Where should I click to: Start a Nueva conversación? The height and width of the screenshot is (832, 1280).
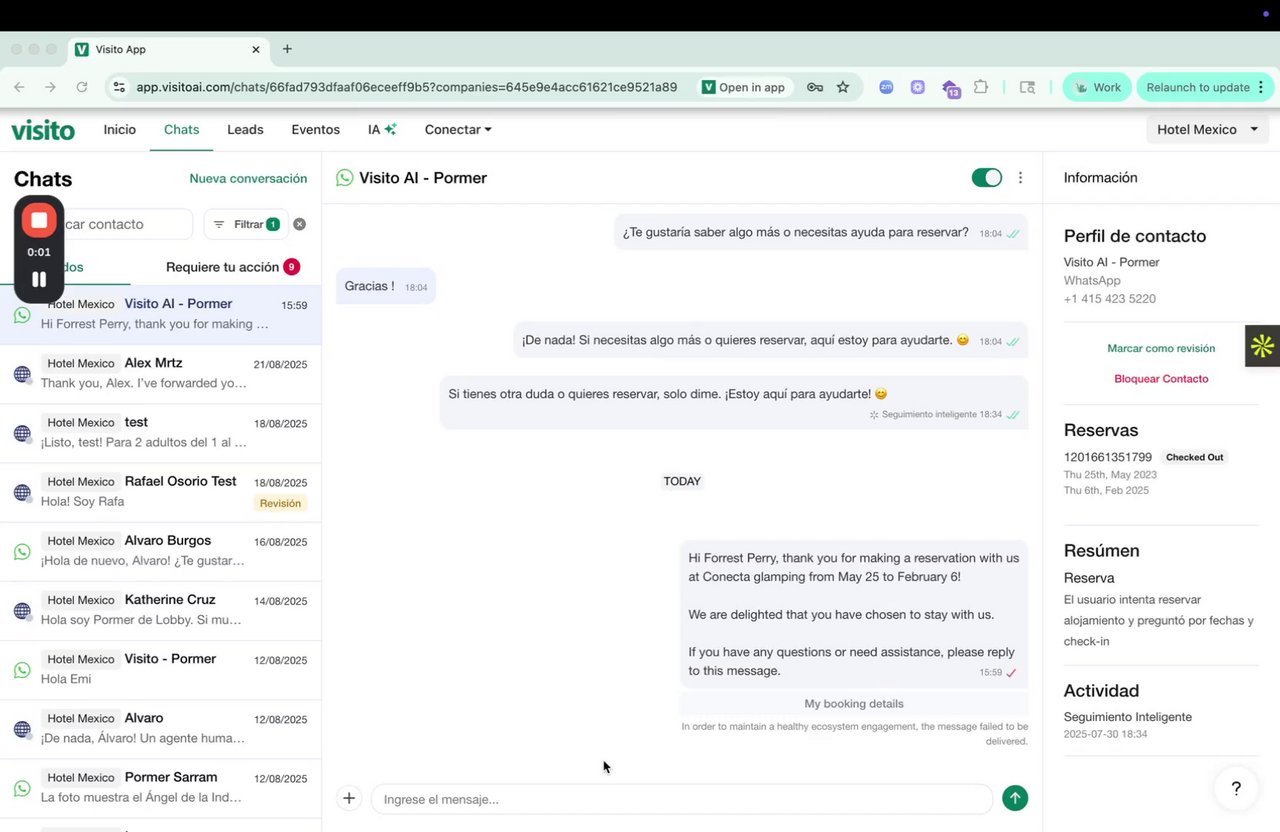pyautogui.click(x=248, y=178)
